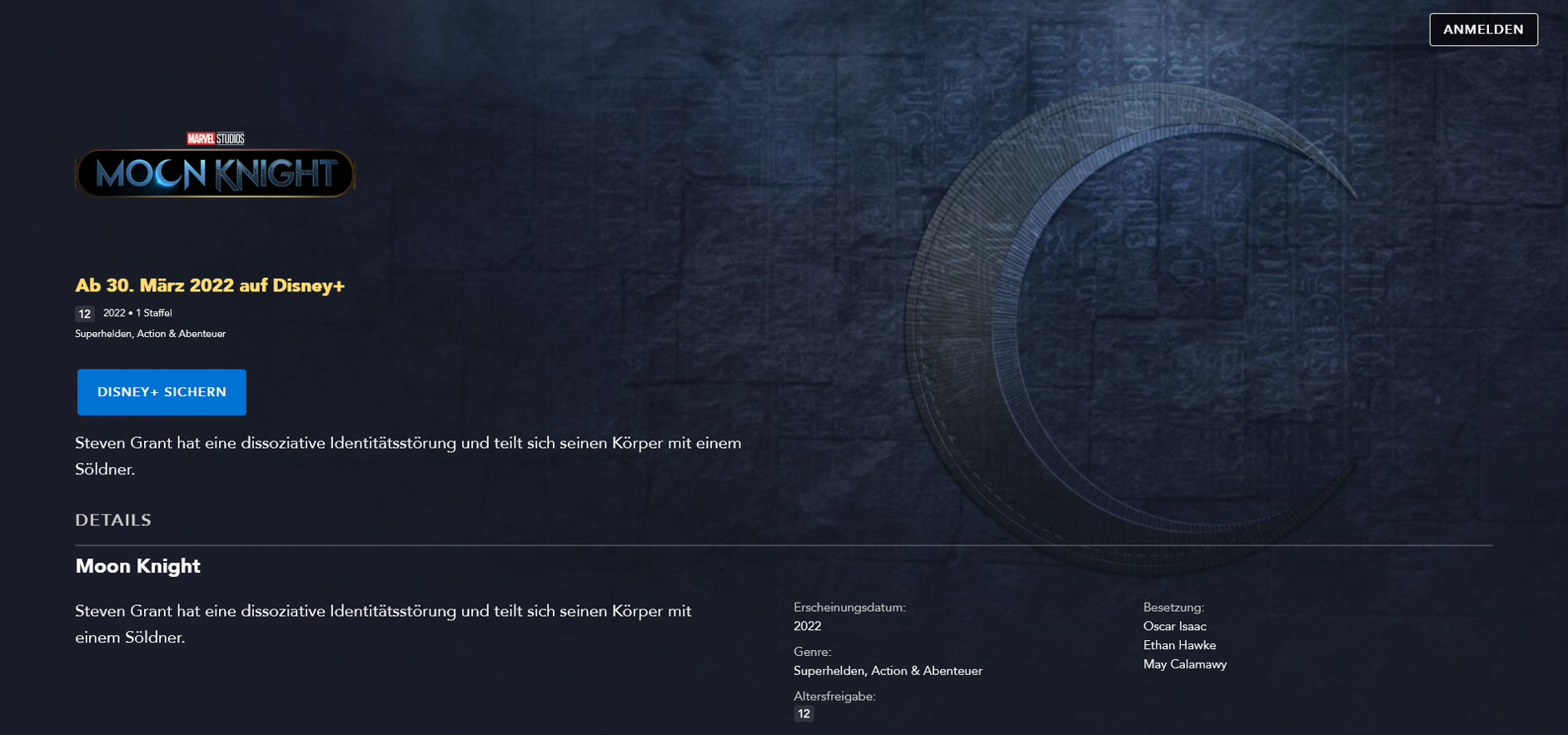This screenshot has width=1568, height=735.
Task: Select cast member Ethan Hawke
Action: 1179,645
